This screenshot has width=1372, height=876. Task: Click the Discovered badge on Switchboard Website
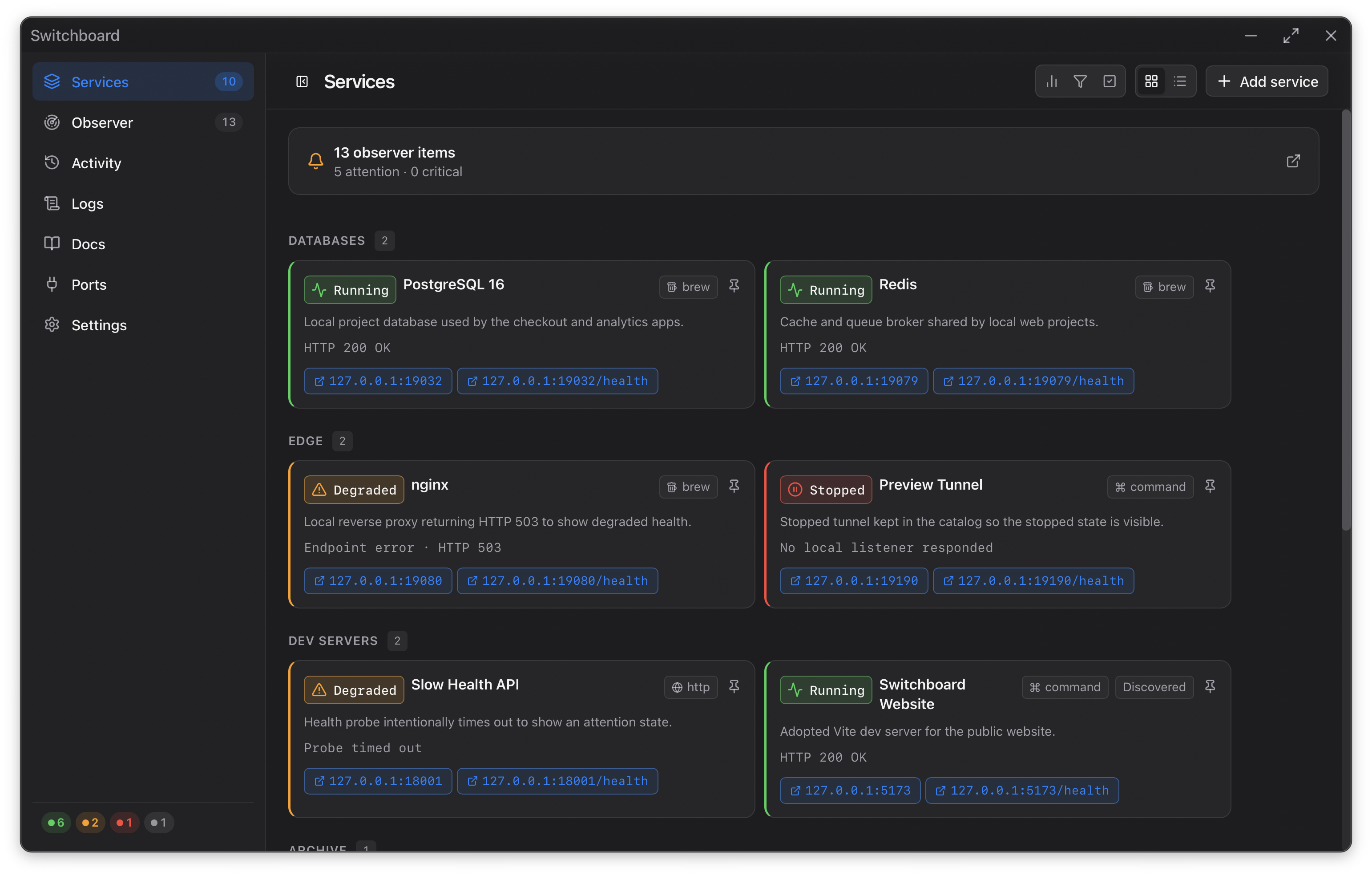(1154, 687)
